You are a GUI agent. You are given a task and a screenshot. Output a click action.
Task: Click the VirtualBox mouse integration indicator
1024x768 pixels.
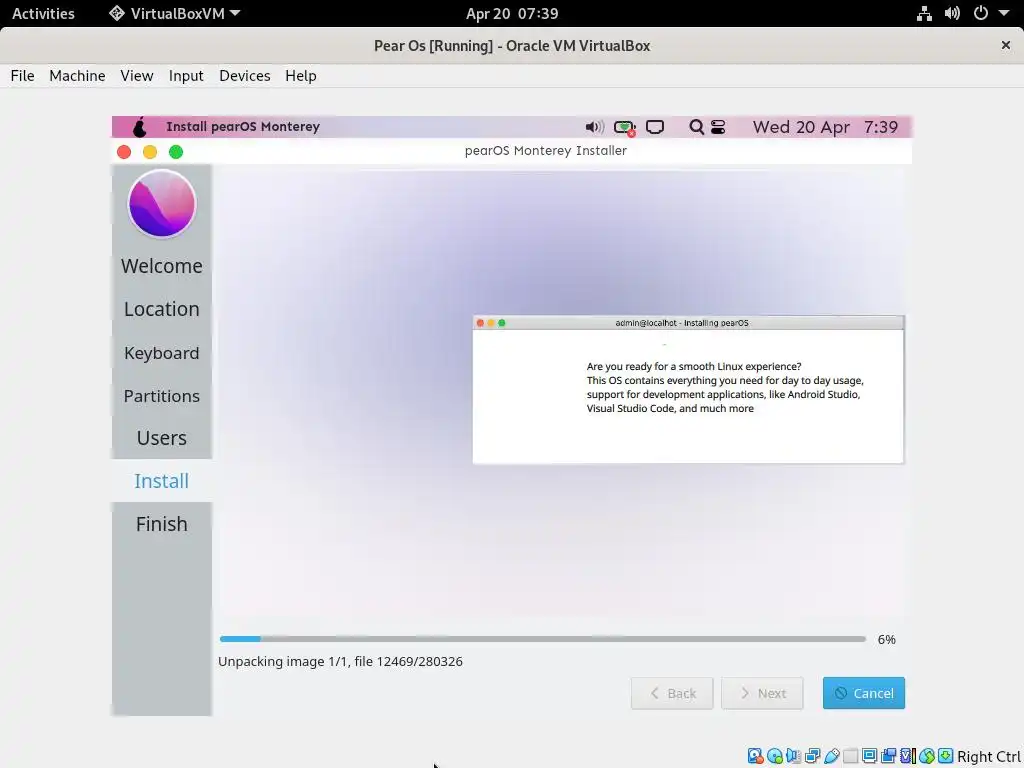927,756
